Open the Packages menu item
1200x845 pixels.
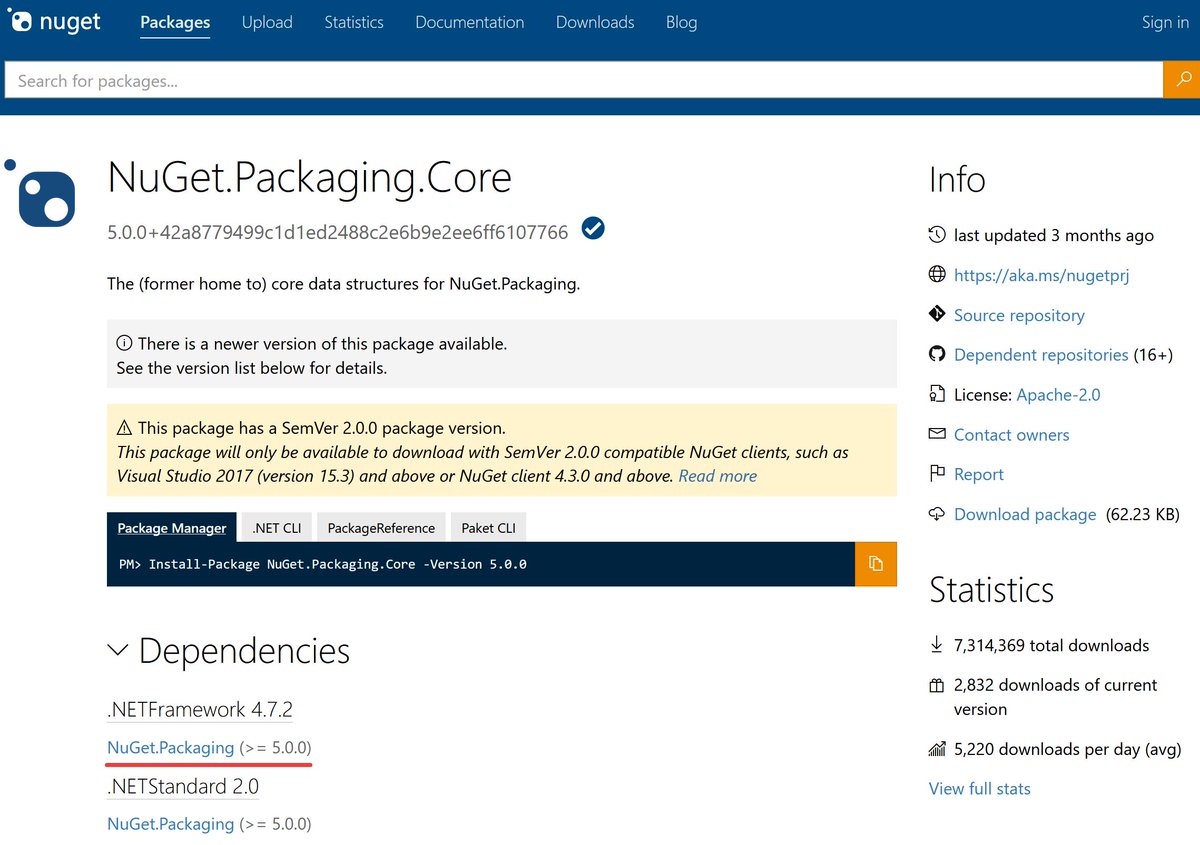(x=175, y=22)
